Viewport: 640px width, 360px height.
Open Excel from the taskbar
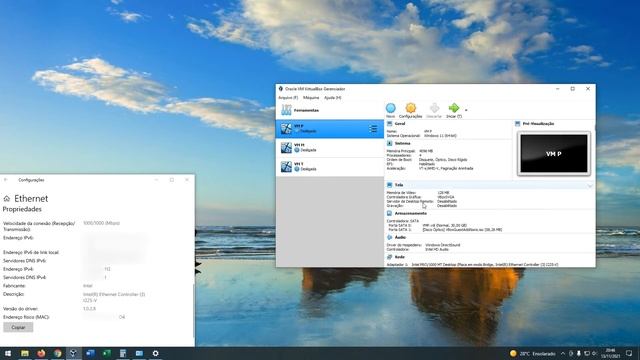[107, 353]
